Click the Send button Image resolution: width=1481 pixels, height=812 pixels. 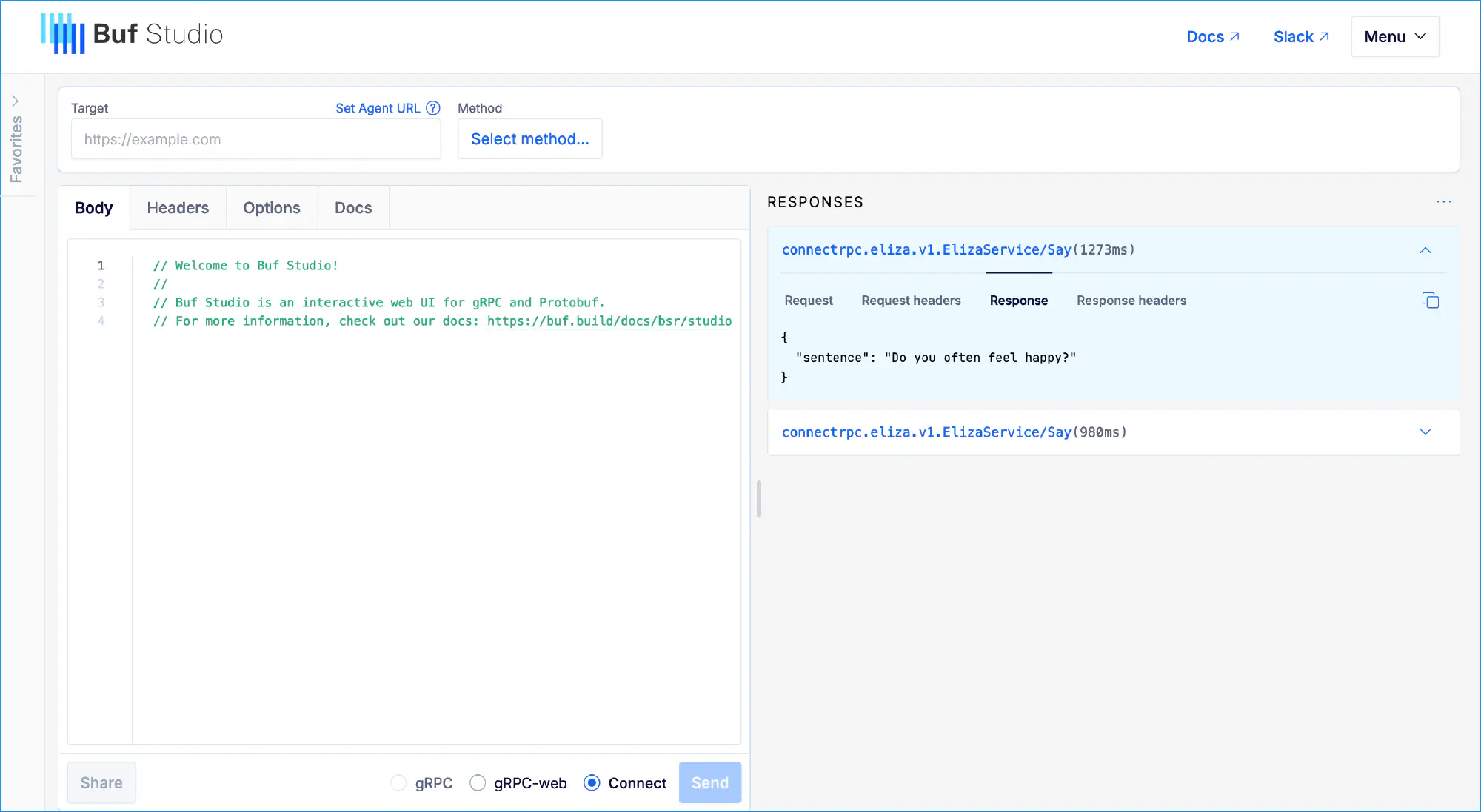(709, 783)
